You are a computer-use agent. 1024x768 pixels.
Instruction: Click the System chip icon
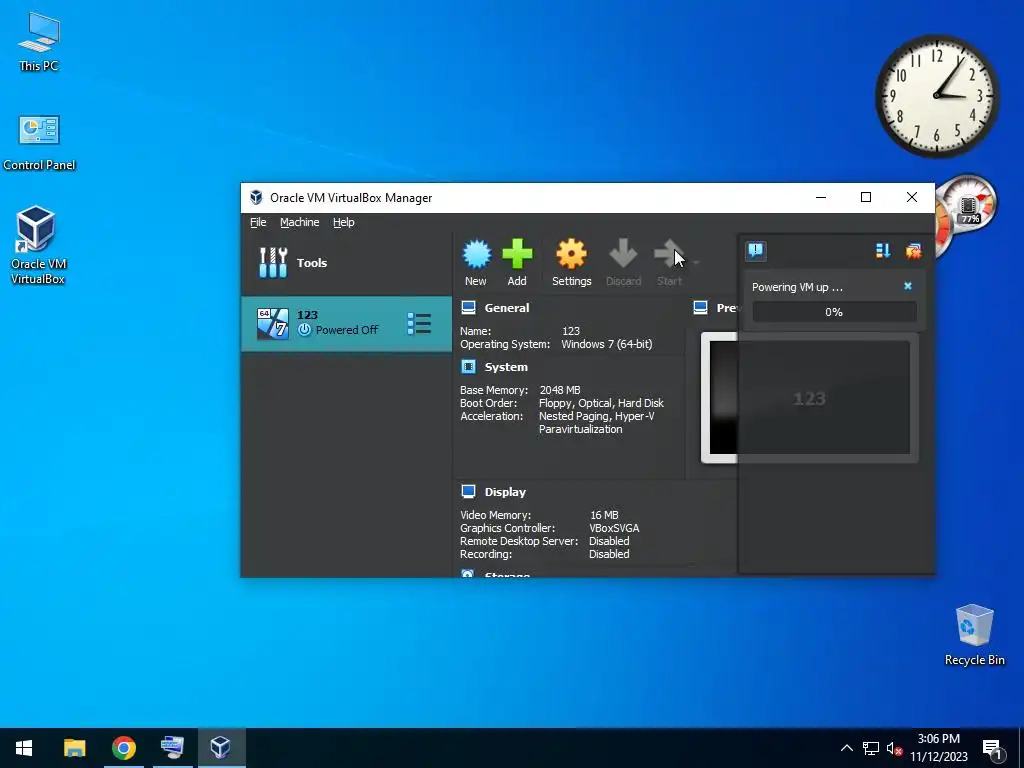tap(468, 367)
